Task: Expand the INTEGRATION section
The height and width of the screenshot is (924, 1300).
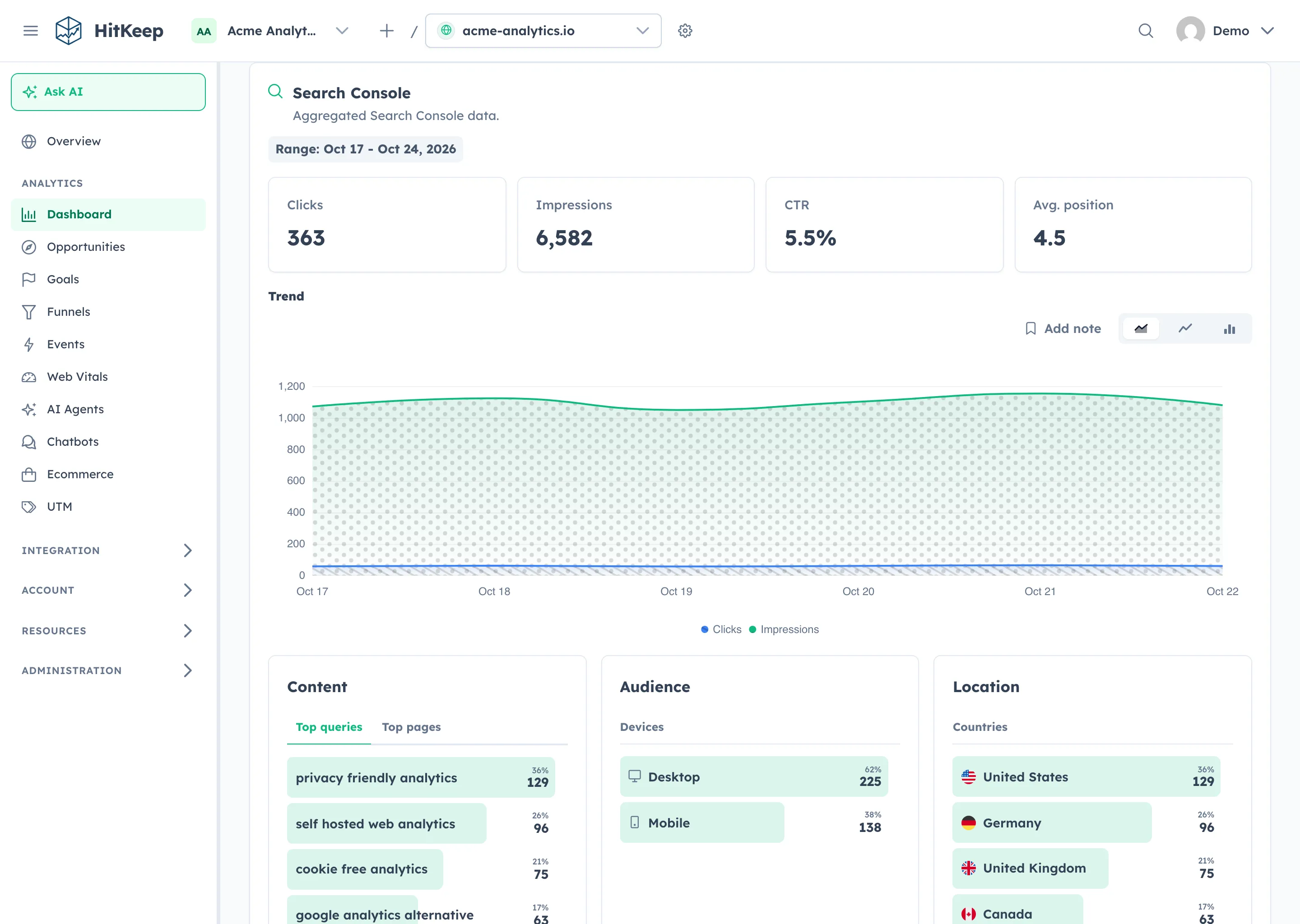Action: click(x=108, y=550)
